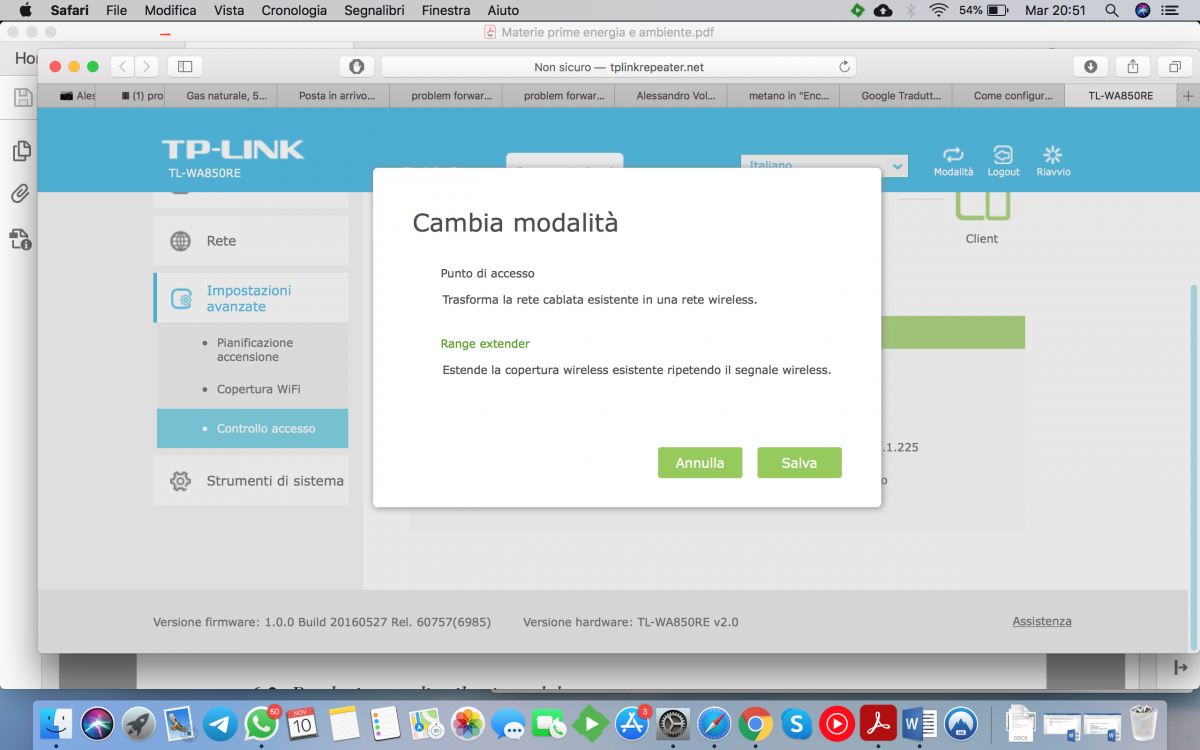Screen dimensions: 1200x750
Task: Open the Pianificazione accensione submenu item
Action: (x=255, y=350)
